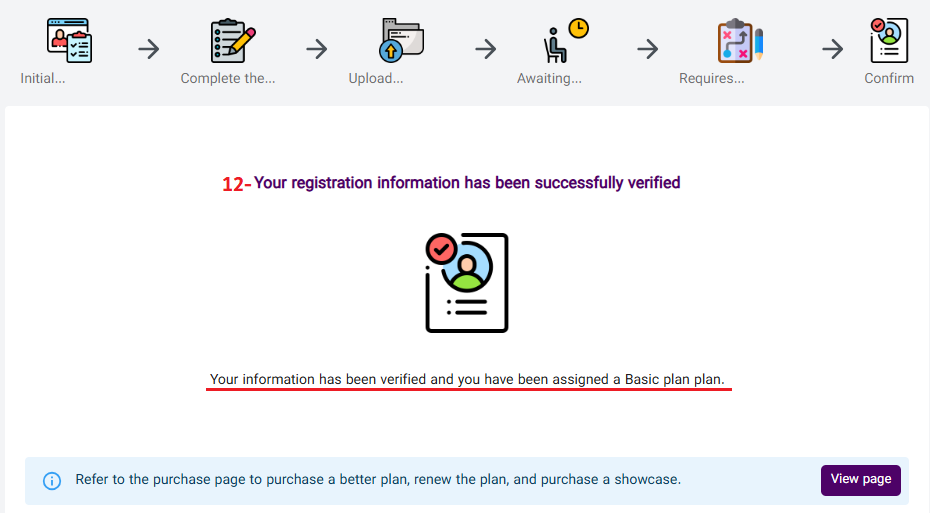Click the registration successfully verified heading
This screenshot has height=513, width=930.
pyautogui.click(x=467, y=183)
